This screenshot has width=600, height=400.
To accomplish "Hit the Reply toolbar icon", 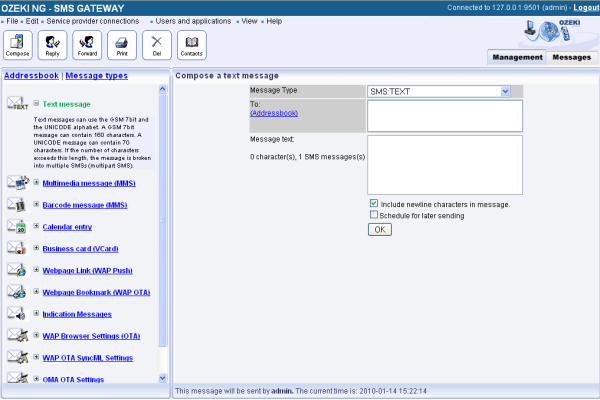I will 52,45.
